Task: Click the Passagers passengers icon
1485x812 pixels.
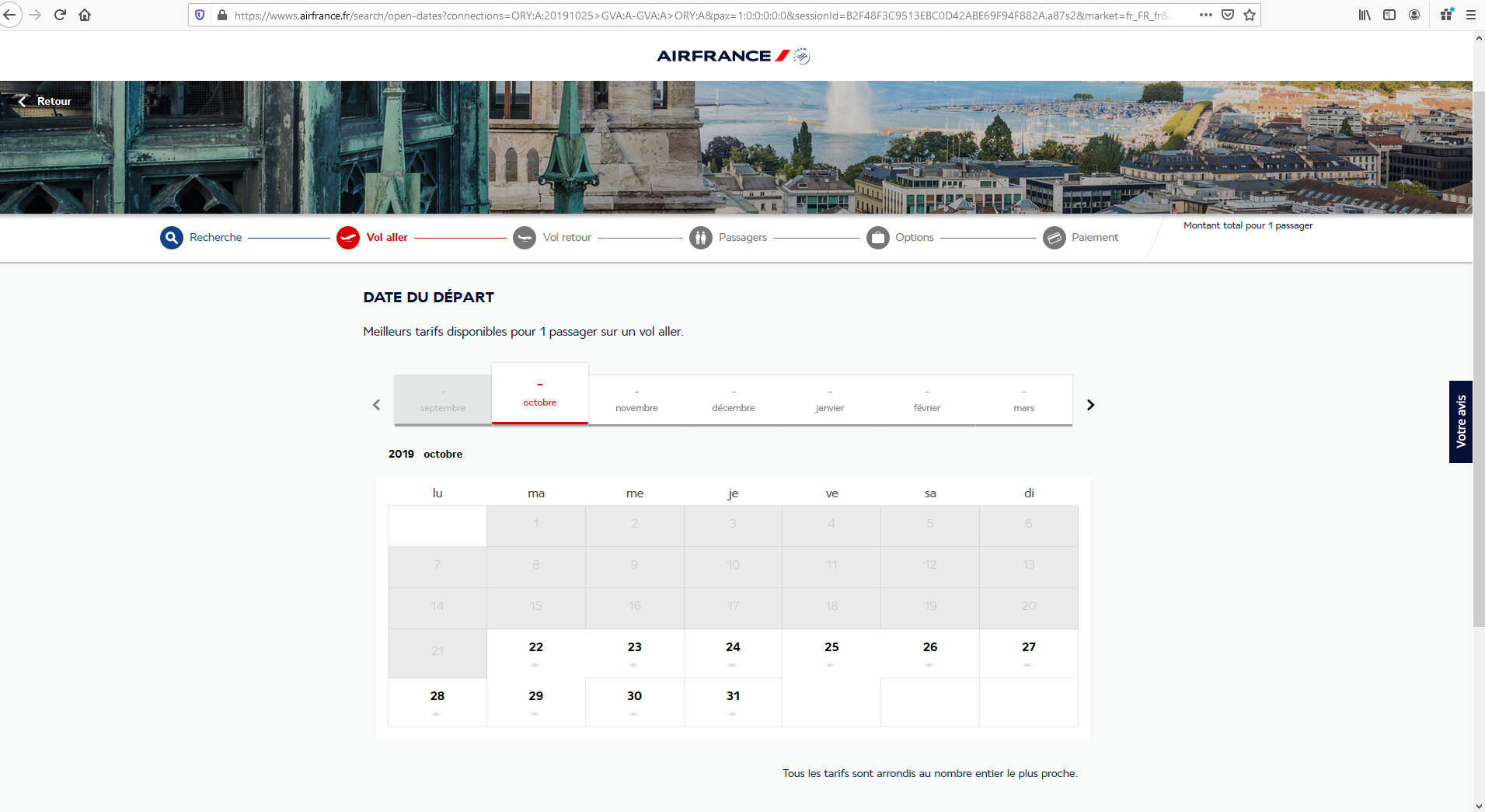Action: (702, 237)
